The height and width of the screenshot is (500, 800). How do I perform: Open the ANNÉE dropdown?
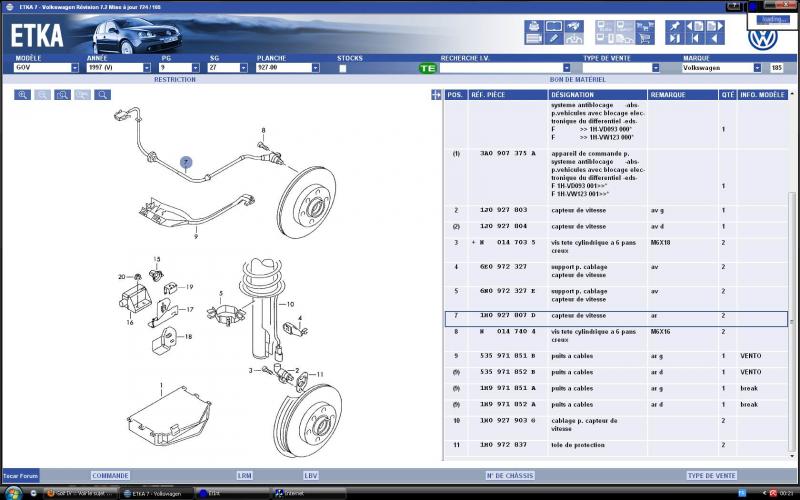point(147,68)
